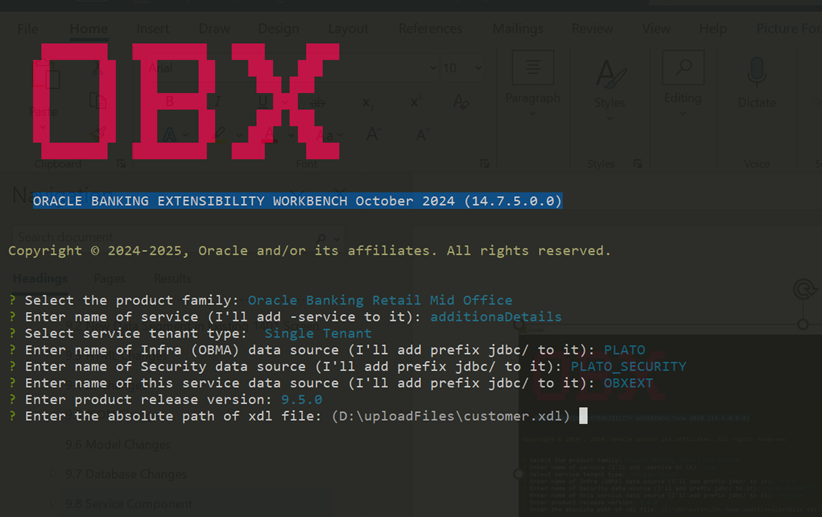Toggle Superscript formatting
The image size is (822, 517).
coord(416,102)
